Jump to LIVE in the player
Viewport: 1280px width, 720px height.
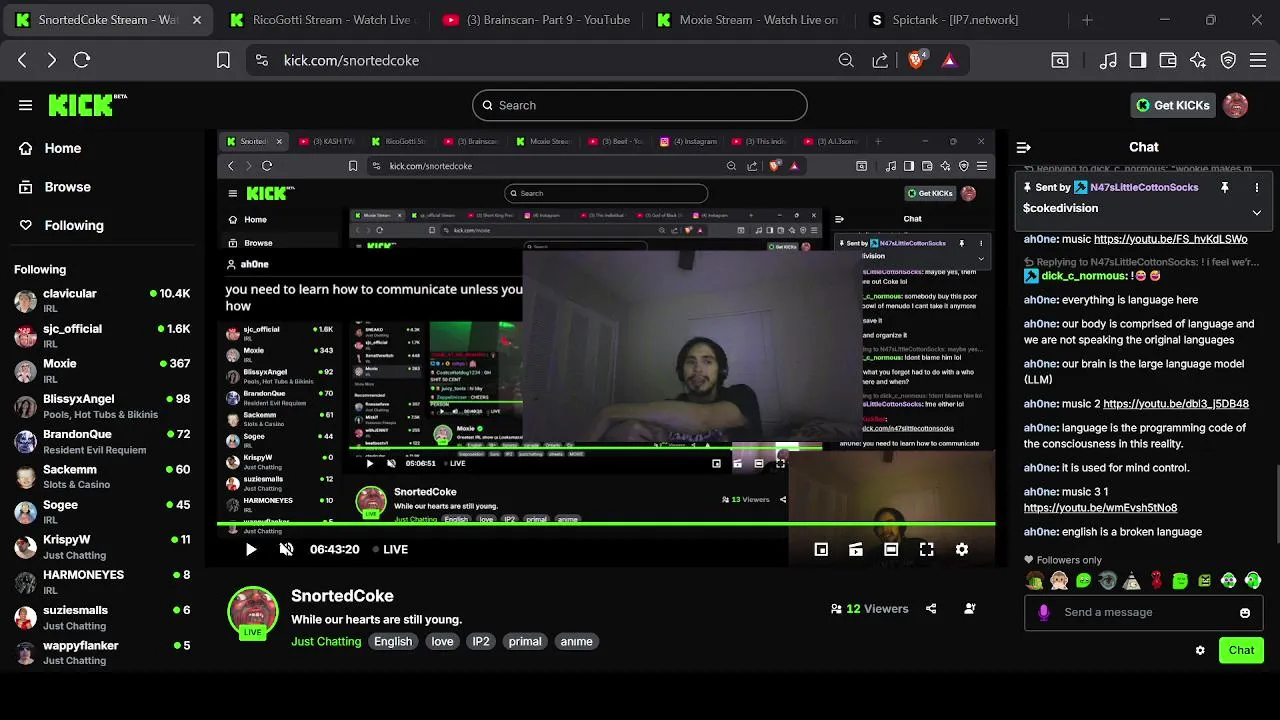point(390,549)
